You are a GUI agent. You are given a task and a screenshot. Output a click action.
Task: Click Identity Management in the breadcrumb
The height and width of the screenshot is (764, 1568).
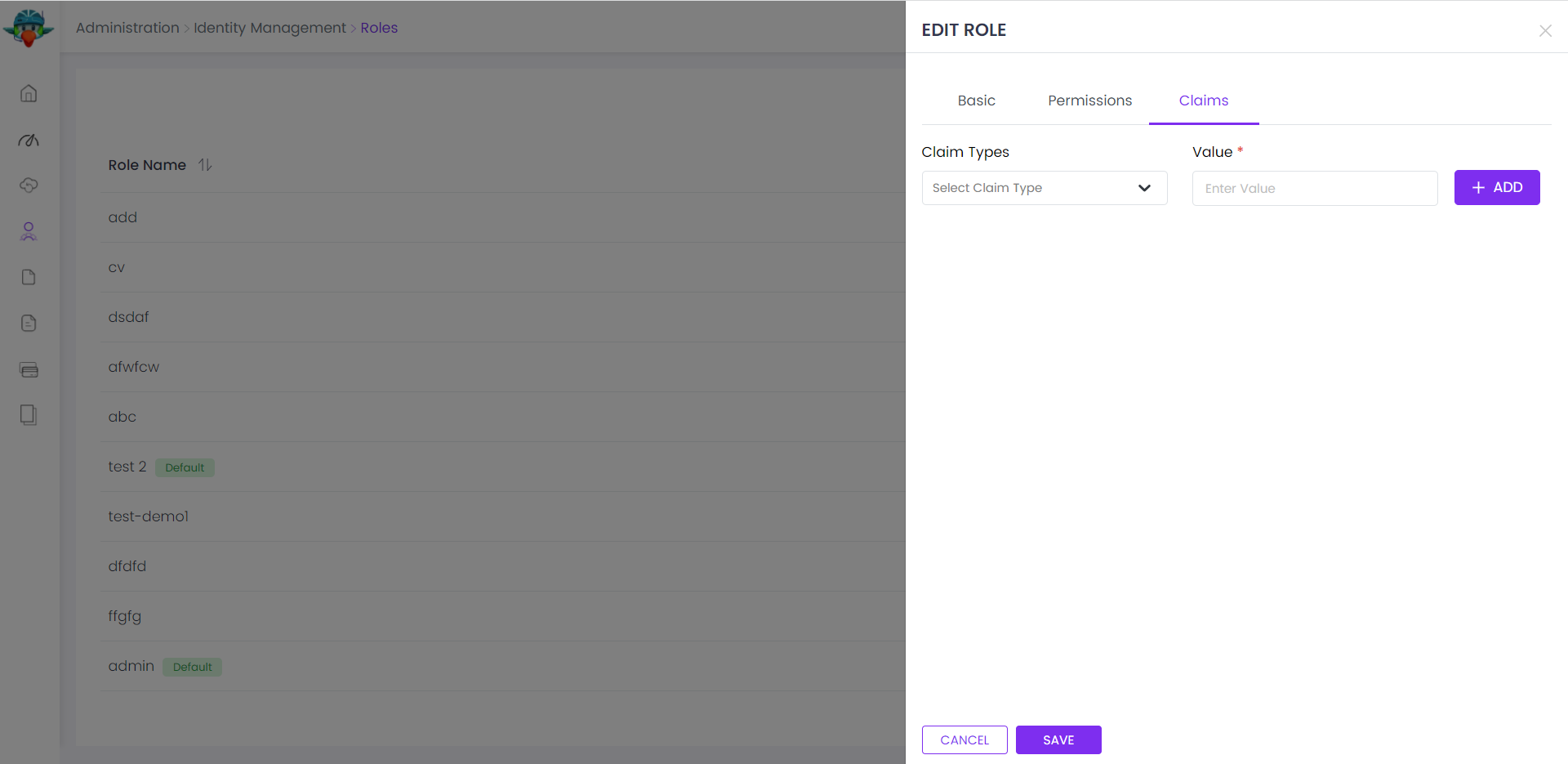click(x=269, y=28)
